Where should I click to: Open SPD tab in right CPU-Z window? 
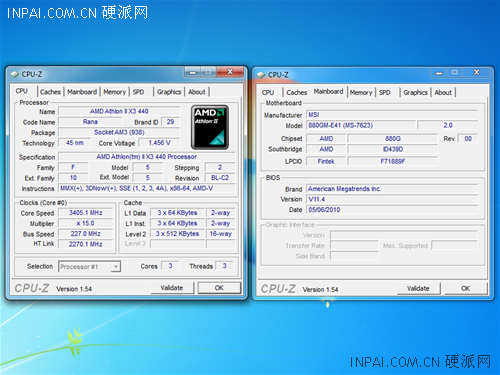point(385,92)
